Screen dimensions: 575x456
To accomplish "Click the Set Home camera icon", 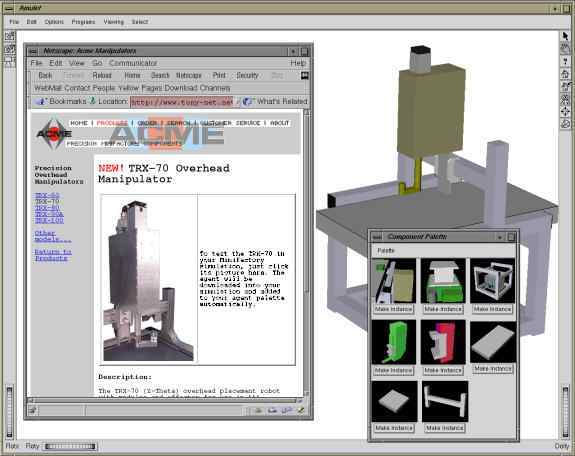I will [565, 86].
